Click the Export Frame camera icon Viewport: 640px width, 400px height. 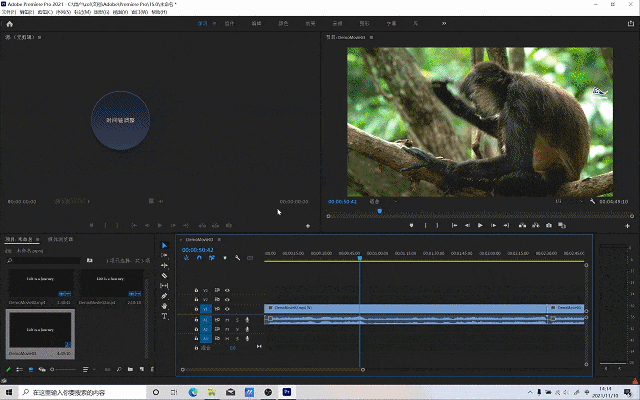[x=549, y=226]
